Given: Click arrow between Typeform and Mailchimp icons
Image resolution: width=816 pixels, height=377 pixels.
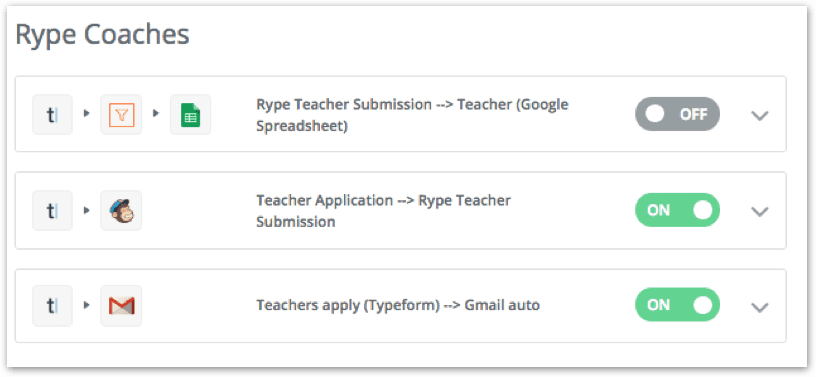Looking at the screenshot, I should point(87,210).
